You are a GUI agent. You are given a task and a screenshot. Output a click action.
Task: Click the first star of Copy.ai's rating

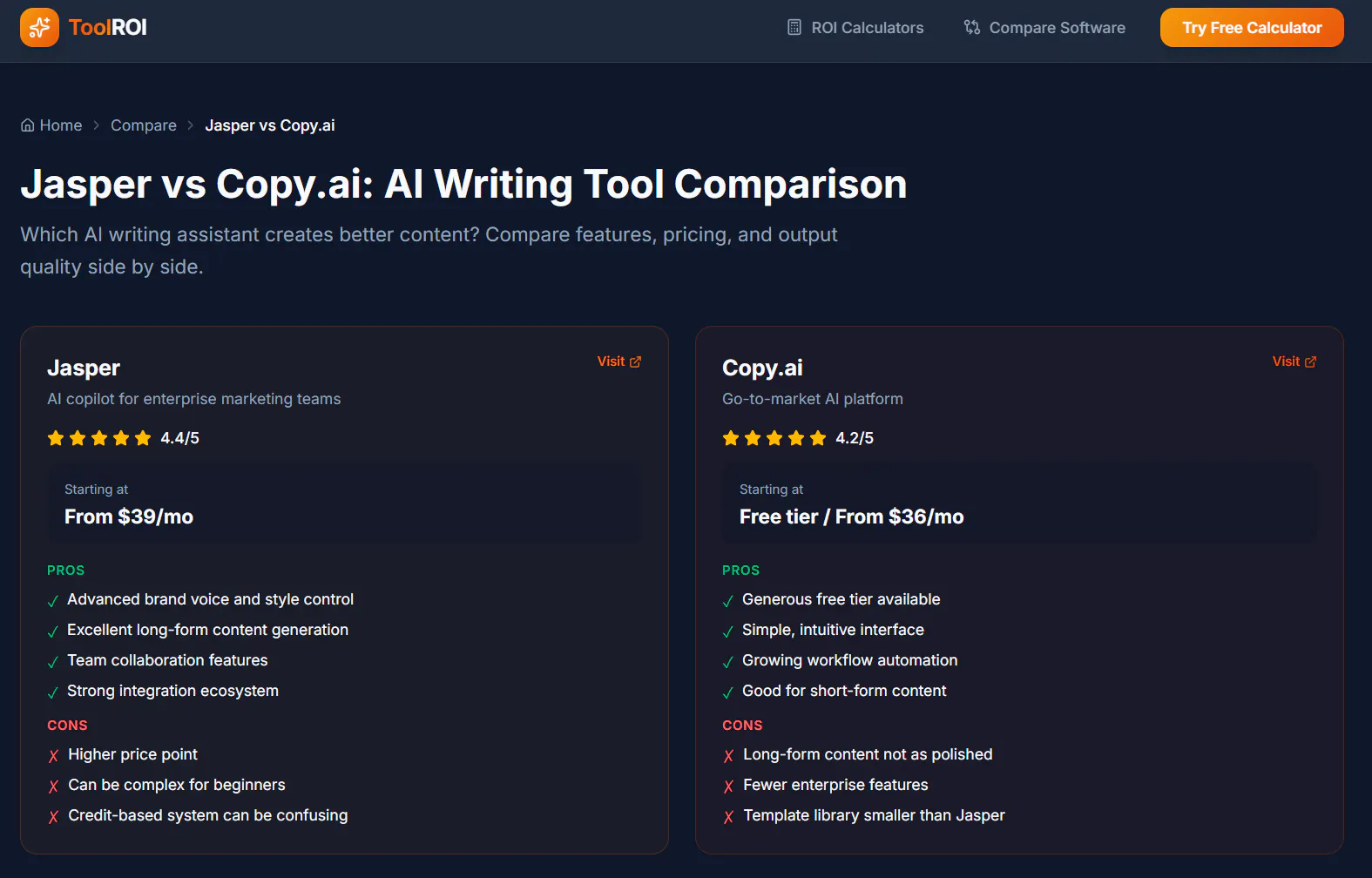pos(731,438)
